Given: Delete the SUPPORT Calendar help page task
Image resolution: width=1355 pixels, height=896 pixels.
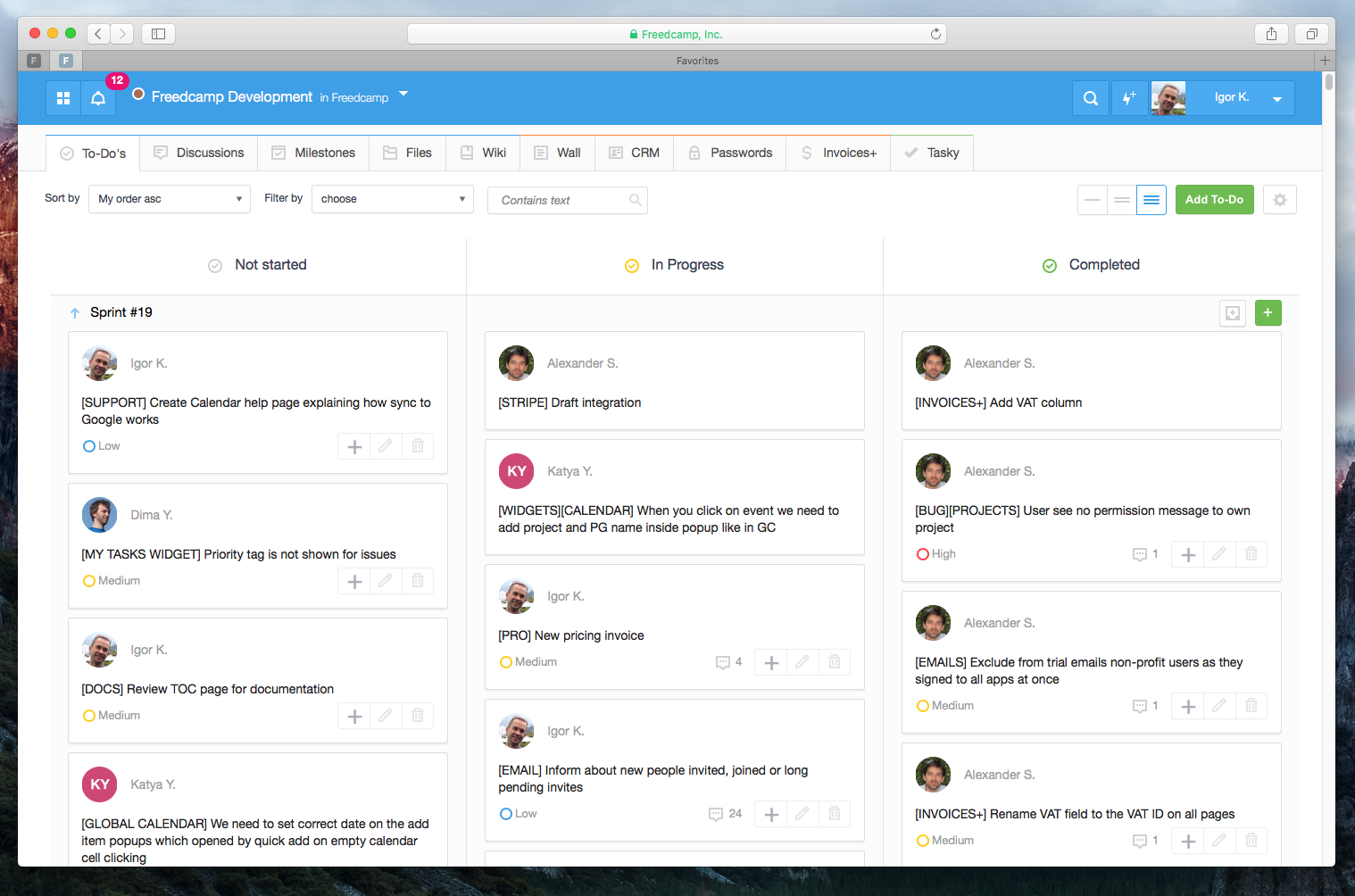Looking at the screenshot, I should click(x=418, y=446).
